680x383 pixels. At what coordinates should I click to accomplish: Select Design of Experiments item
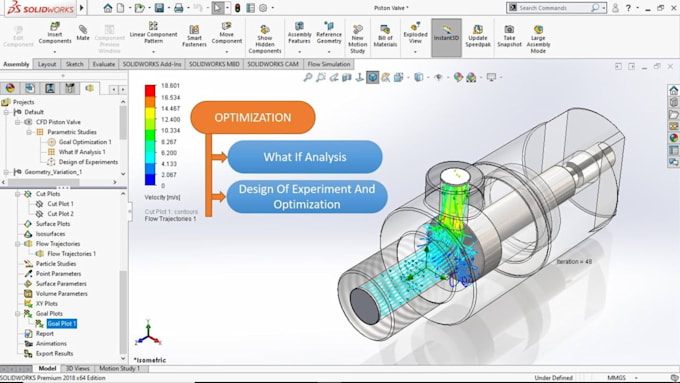(x=88, y=162)
